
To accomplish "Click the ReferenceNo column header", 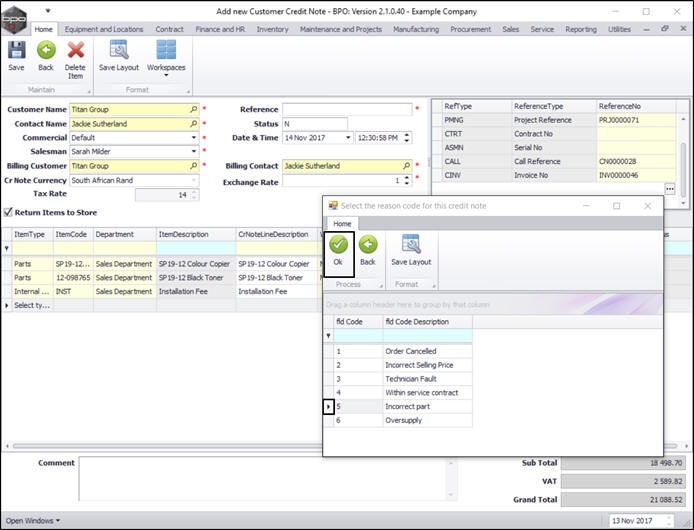I will click(636, 106).
